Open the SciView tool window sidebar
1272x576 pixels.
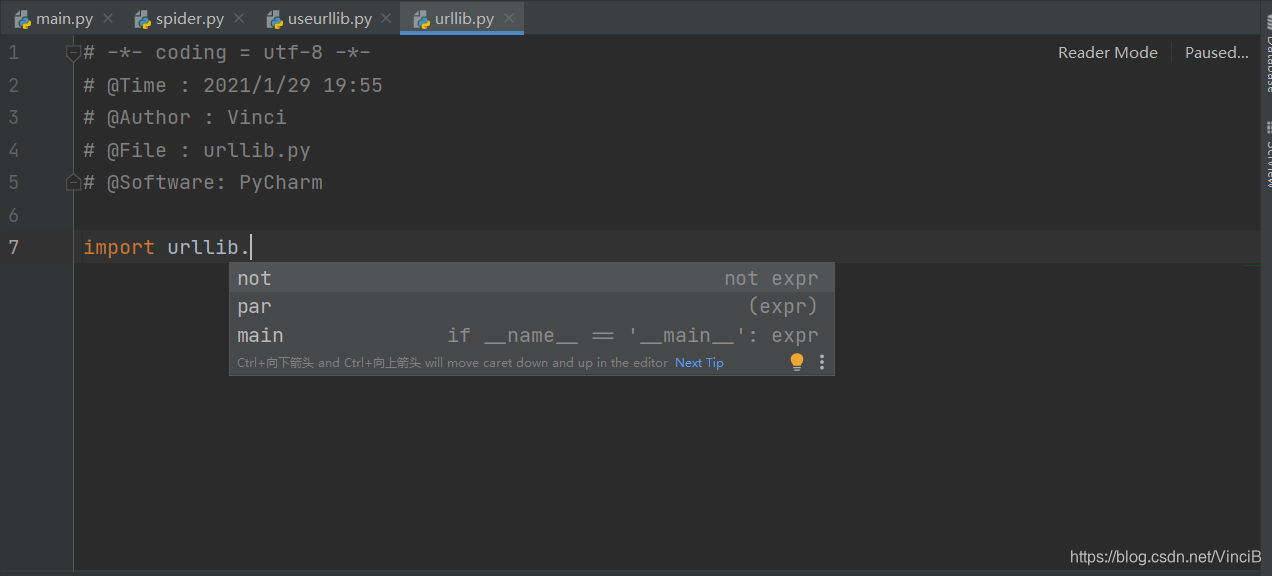coord(1267,155)
